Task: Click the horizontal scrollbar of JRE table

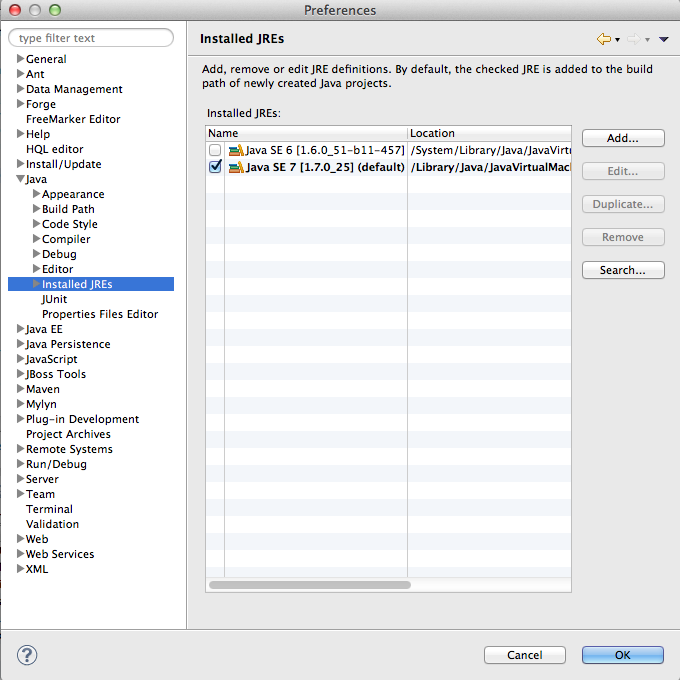Action: (310, 585)
